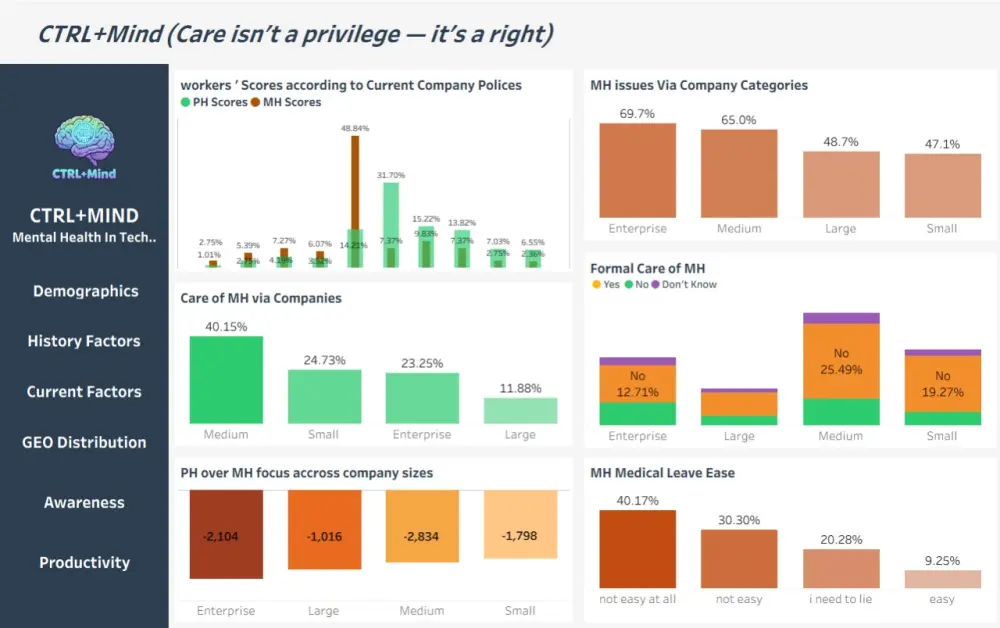1000x628 pixels.
Task: Click the No 25.49% Medium segment
Action: coord(841,361)
